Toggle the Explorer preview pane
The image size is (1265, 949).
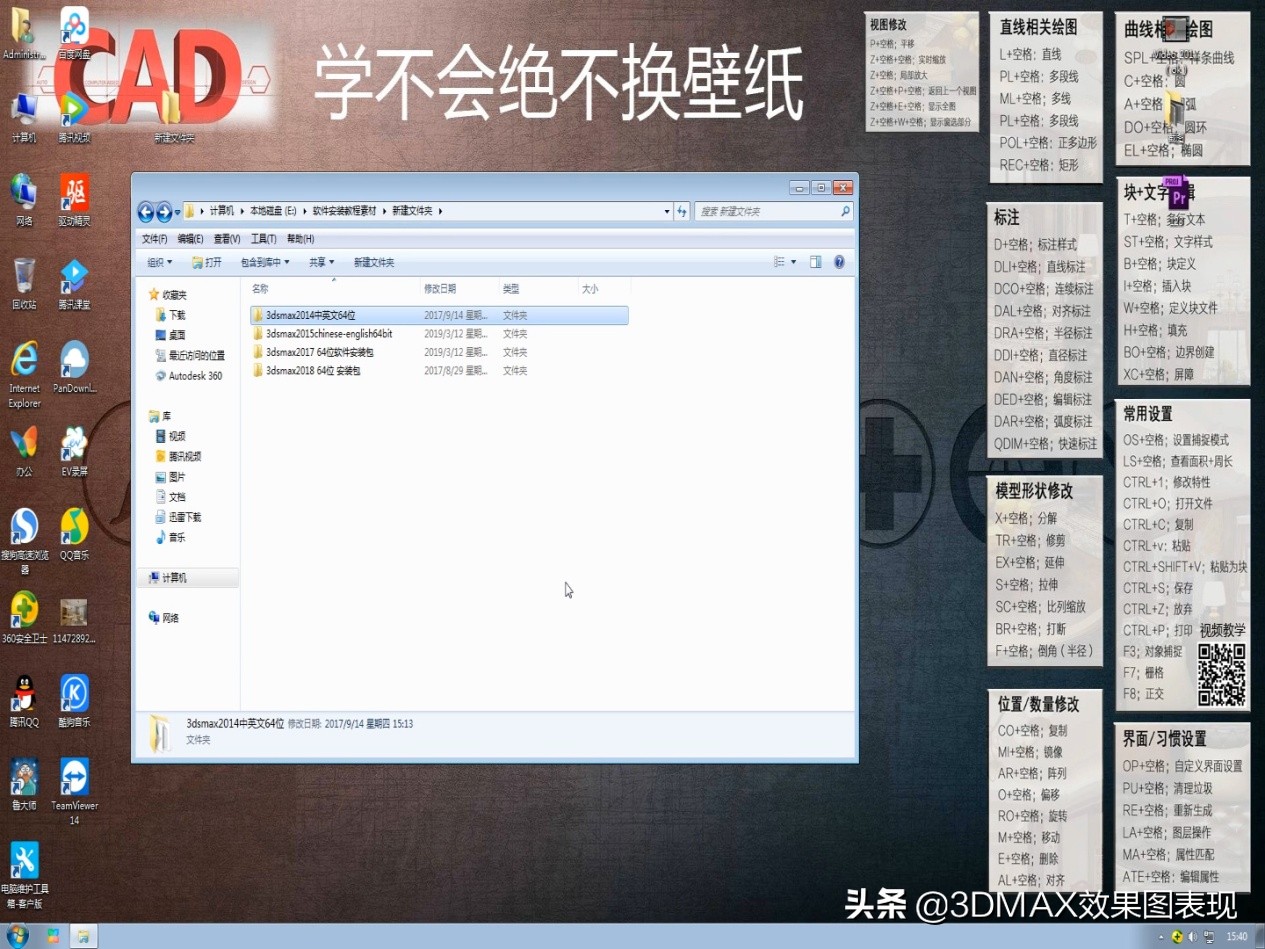(x=815, y=262)
